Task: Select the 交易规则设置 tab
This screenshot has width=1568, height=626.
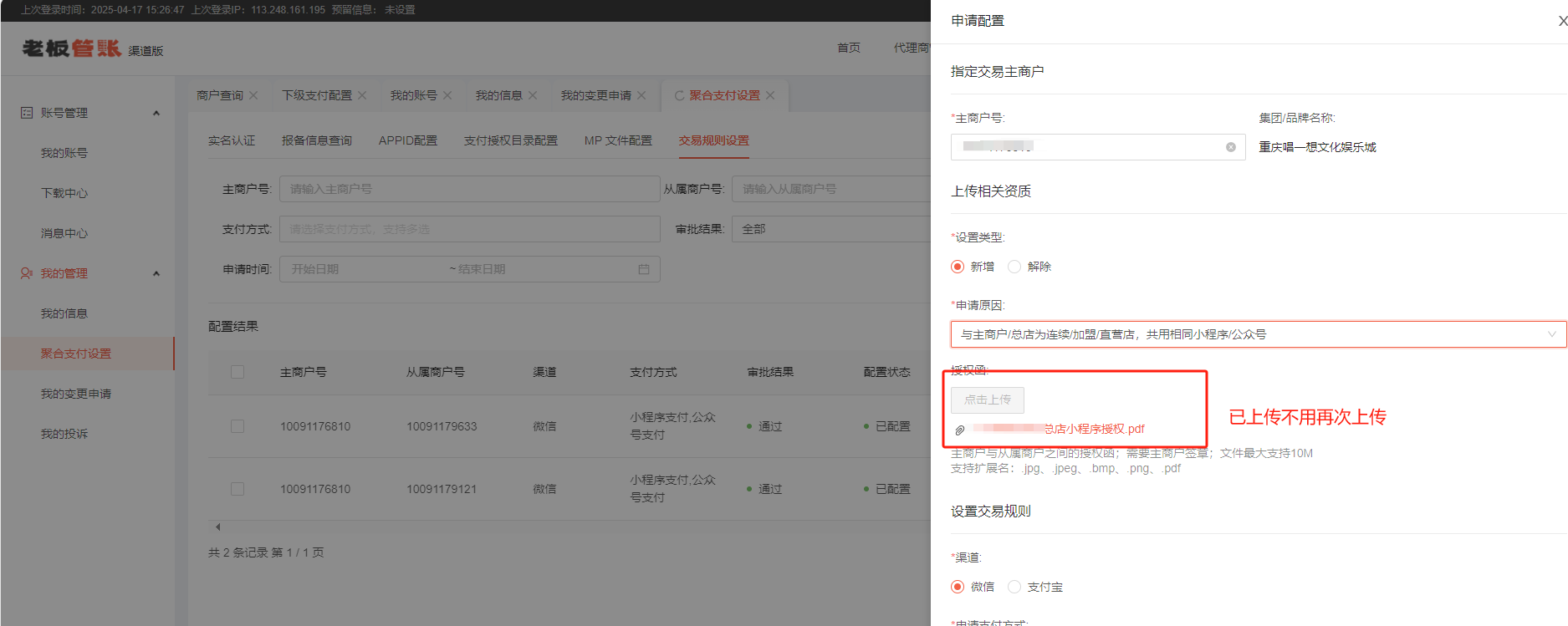Action: coord(714,140)
